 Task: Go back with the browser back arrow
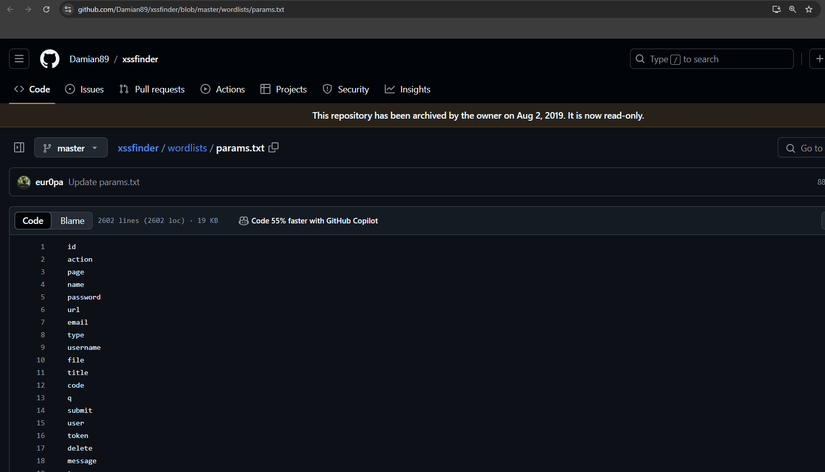pyautogui.click(x=10, y=9)
